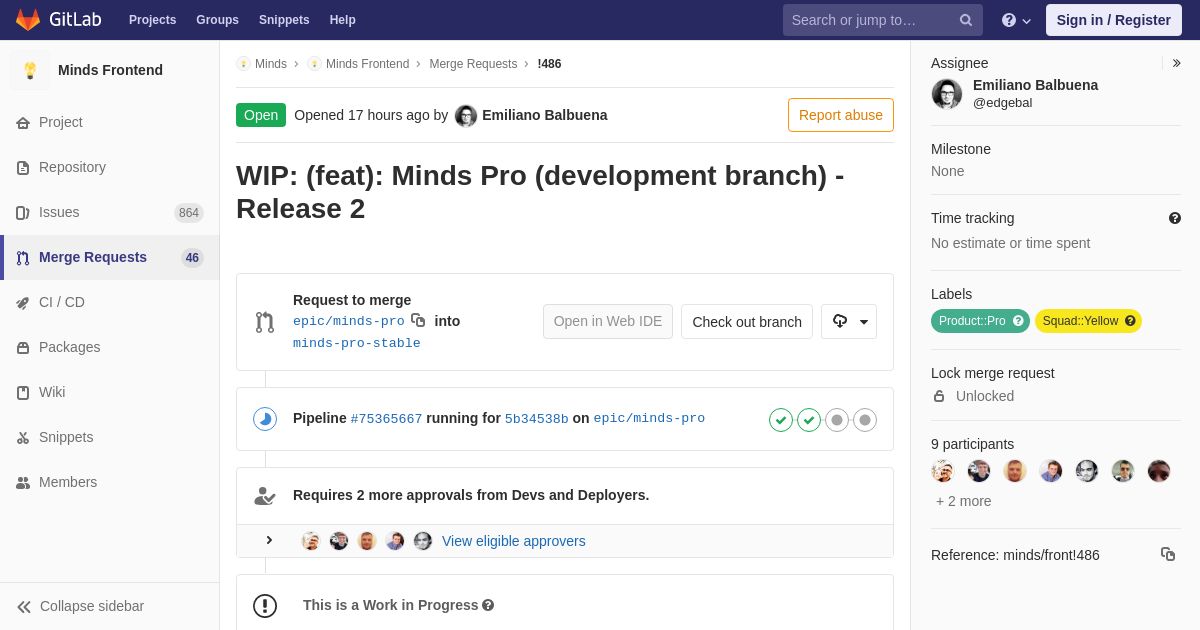
Task: Focus the Search or jump to field
Action: [882, 20]
